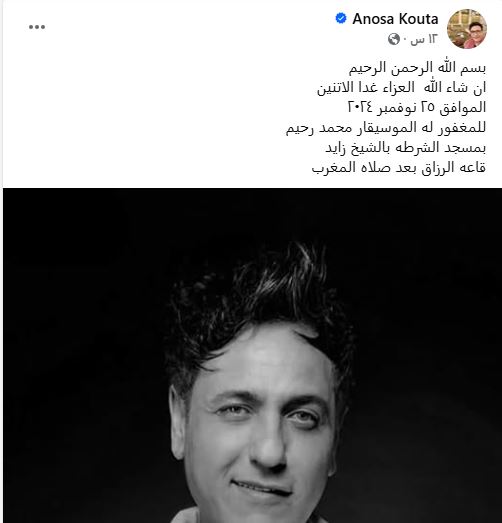Click the line ending with غدا الاتنين
Viewport: 502px width, 523px height.
[401, 88]
